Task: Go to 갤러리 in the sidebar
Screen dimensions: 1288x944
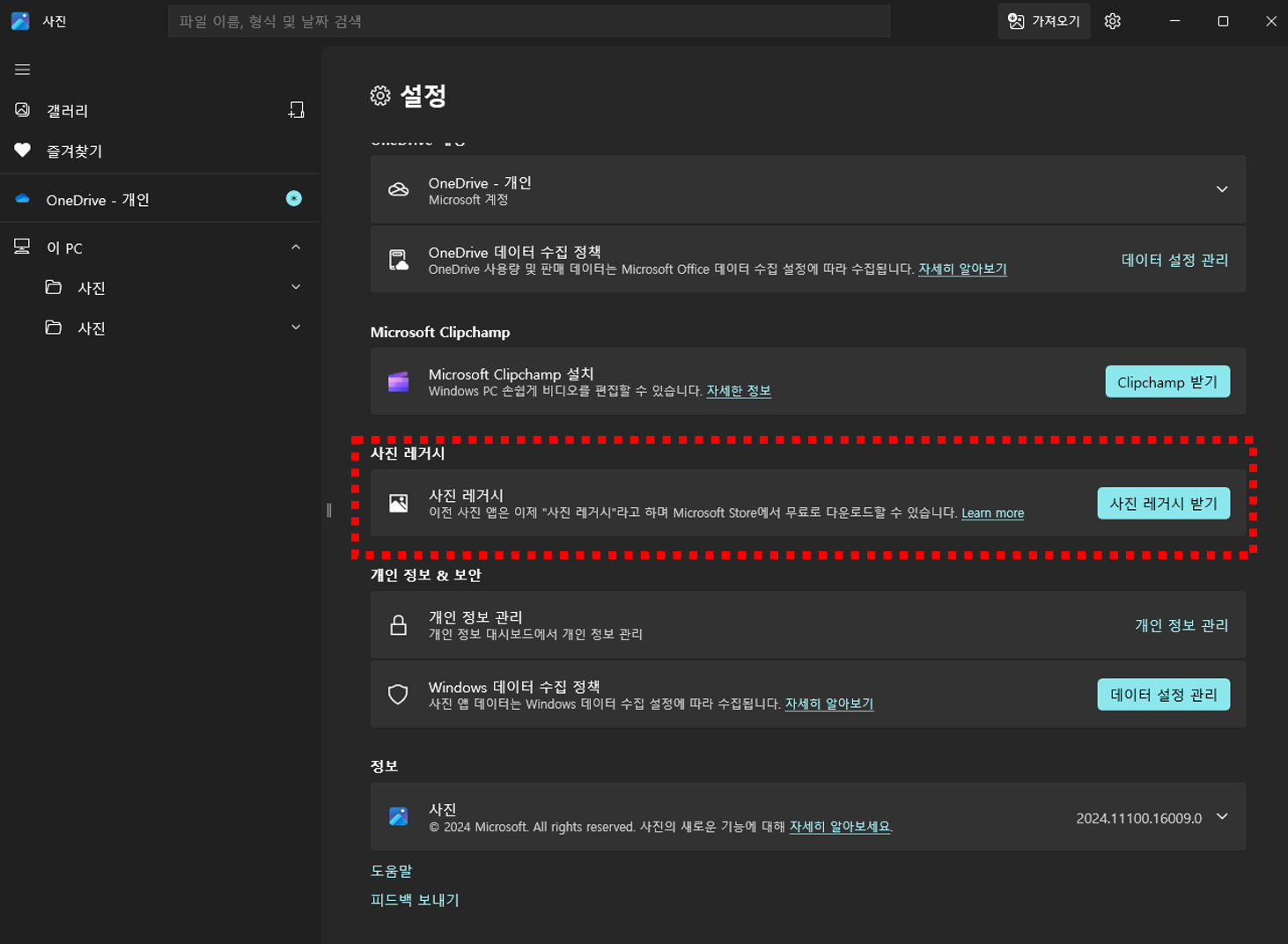Action: click(x=67, y=111)
